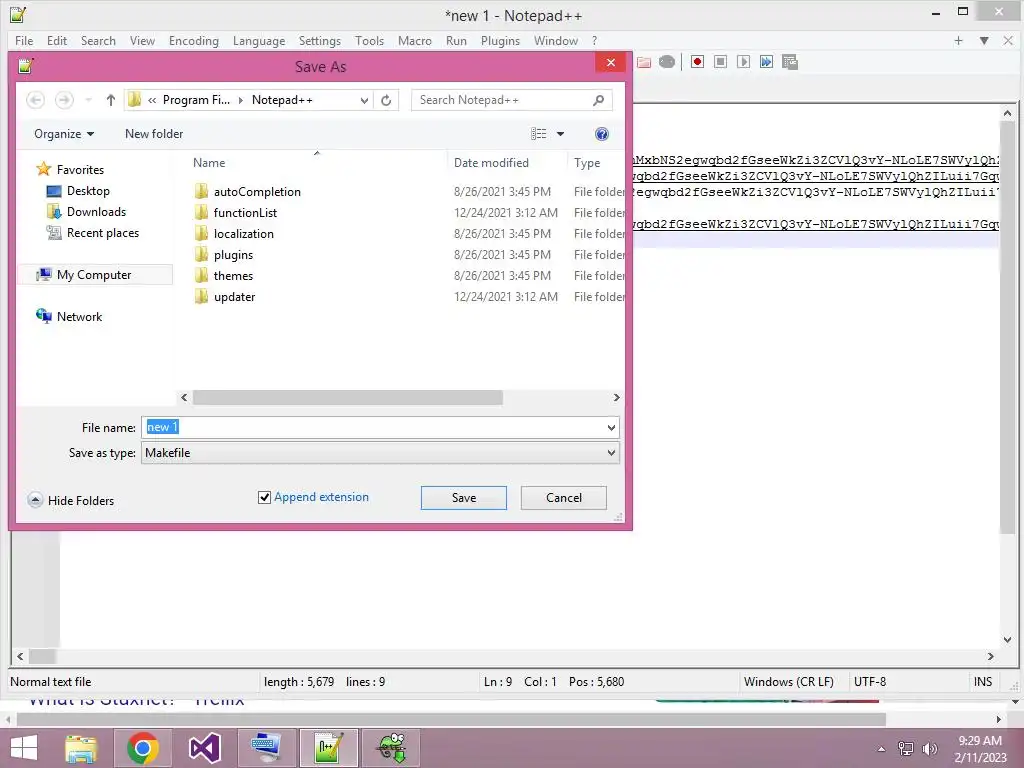Open File Explorer from the taskbar

coord(81,748)
